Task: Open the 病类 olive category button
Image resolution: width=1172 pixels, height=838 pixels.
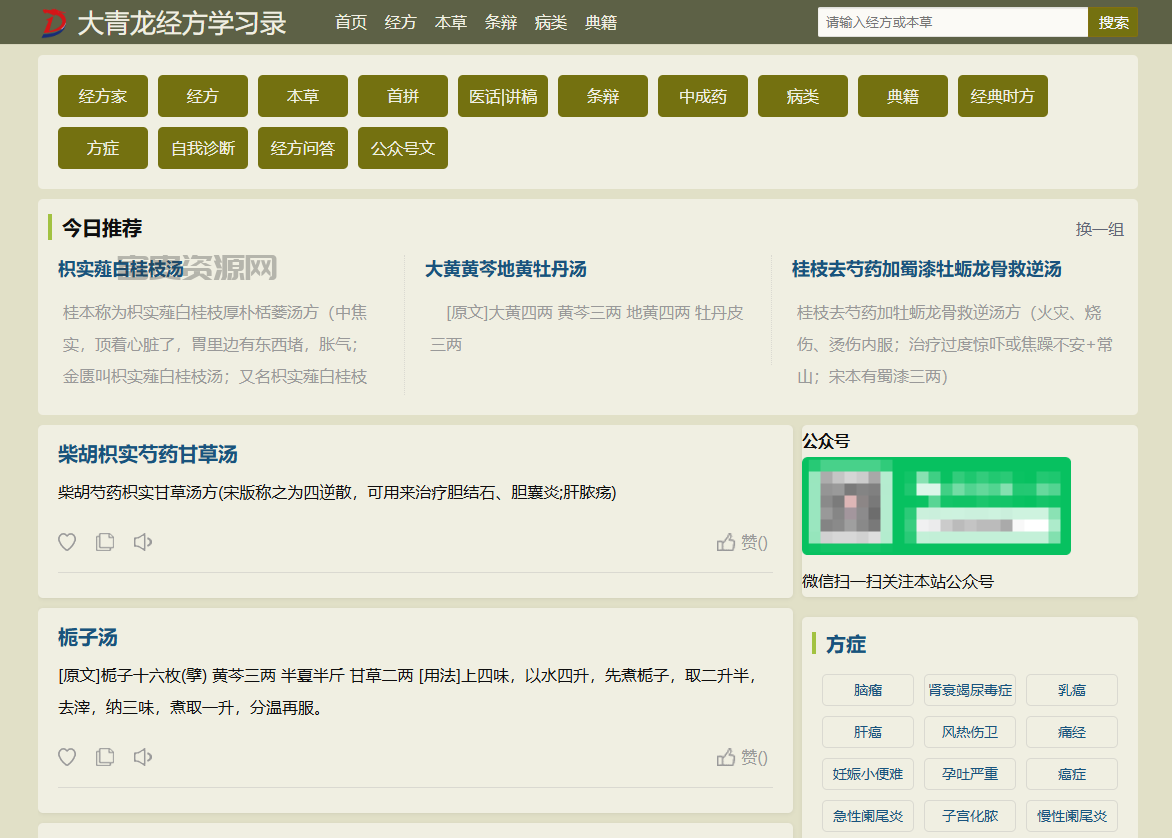Action: (803, 96)
